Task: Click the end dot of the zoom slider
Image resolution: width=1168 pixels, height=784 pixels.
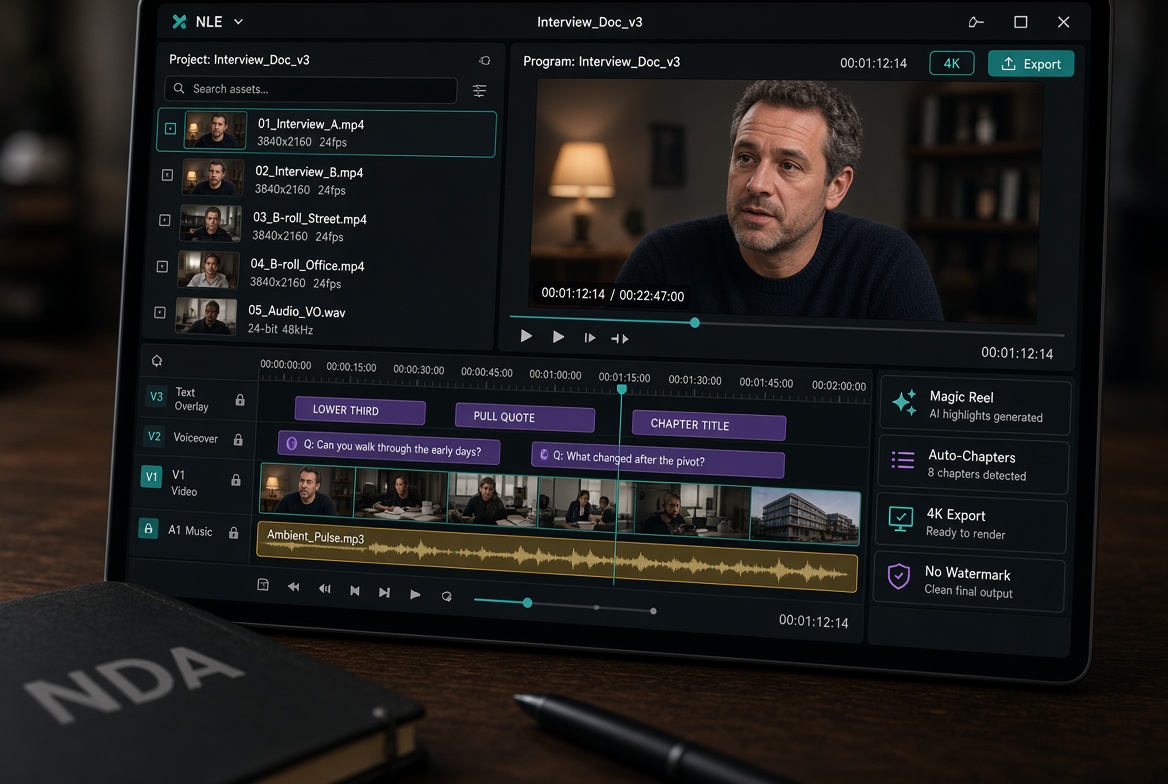Action: 653,611
